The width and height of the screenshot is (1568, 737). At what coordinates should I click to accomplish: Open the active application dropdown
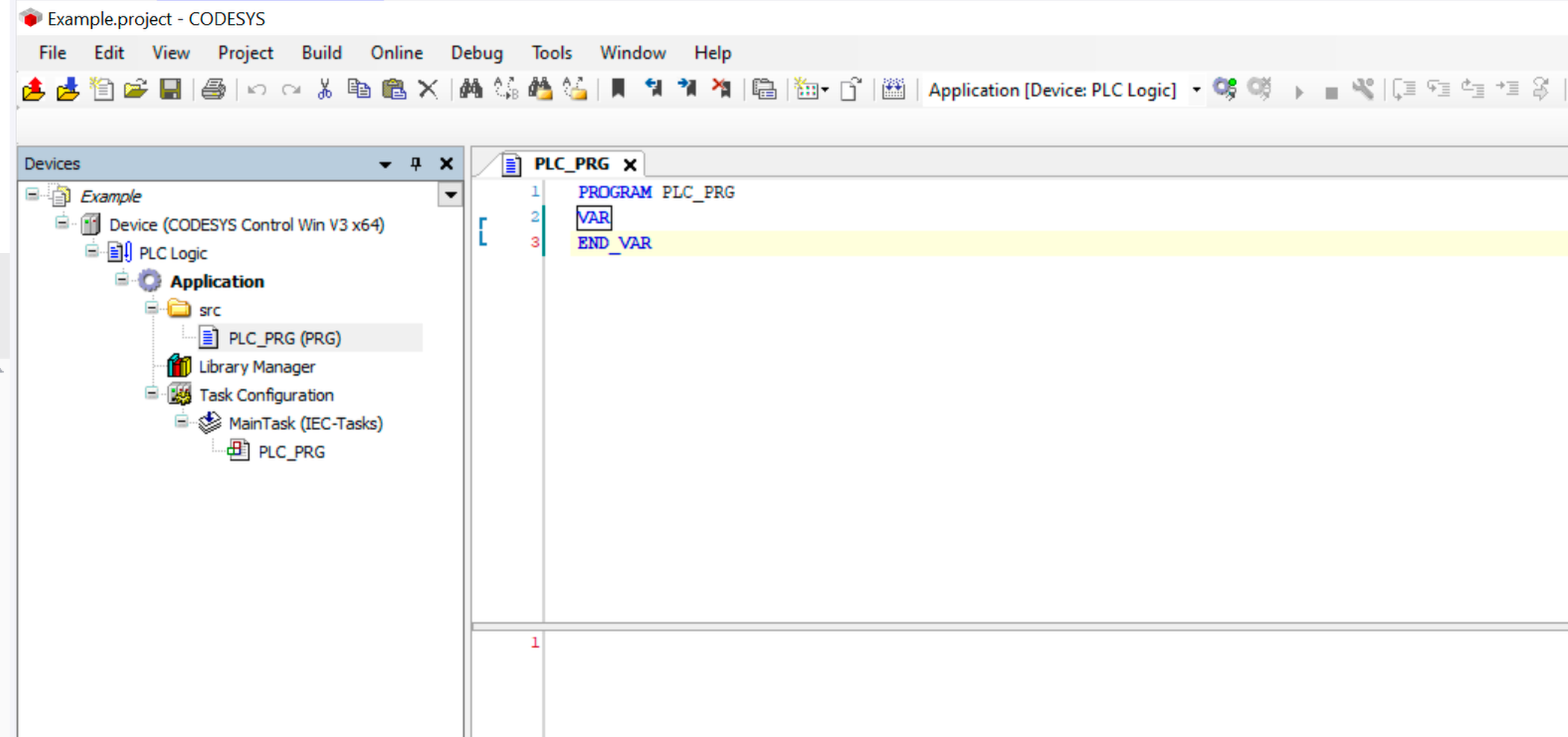point(1196,90)
